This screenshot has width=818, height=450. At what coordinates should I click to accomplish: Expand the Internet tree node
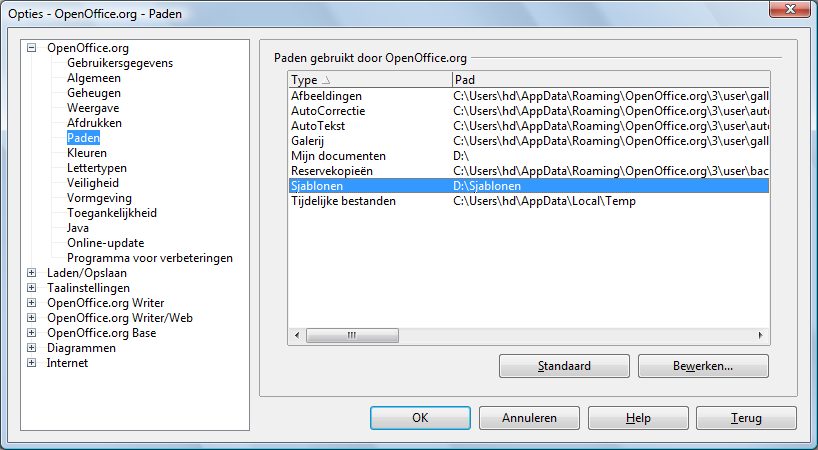[x=32, y=363]
